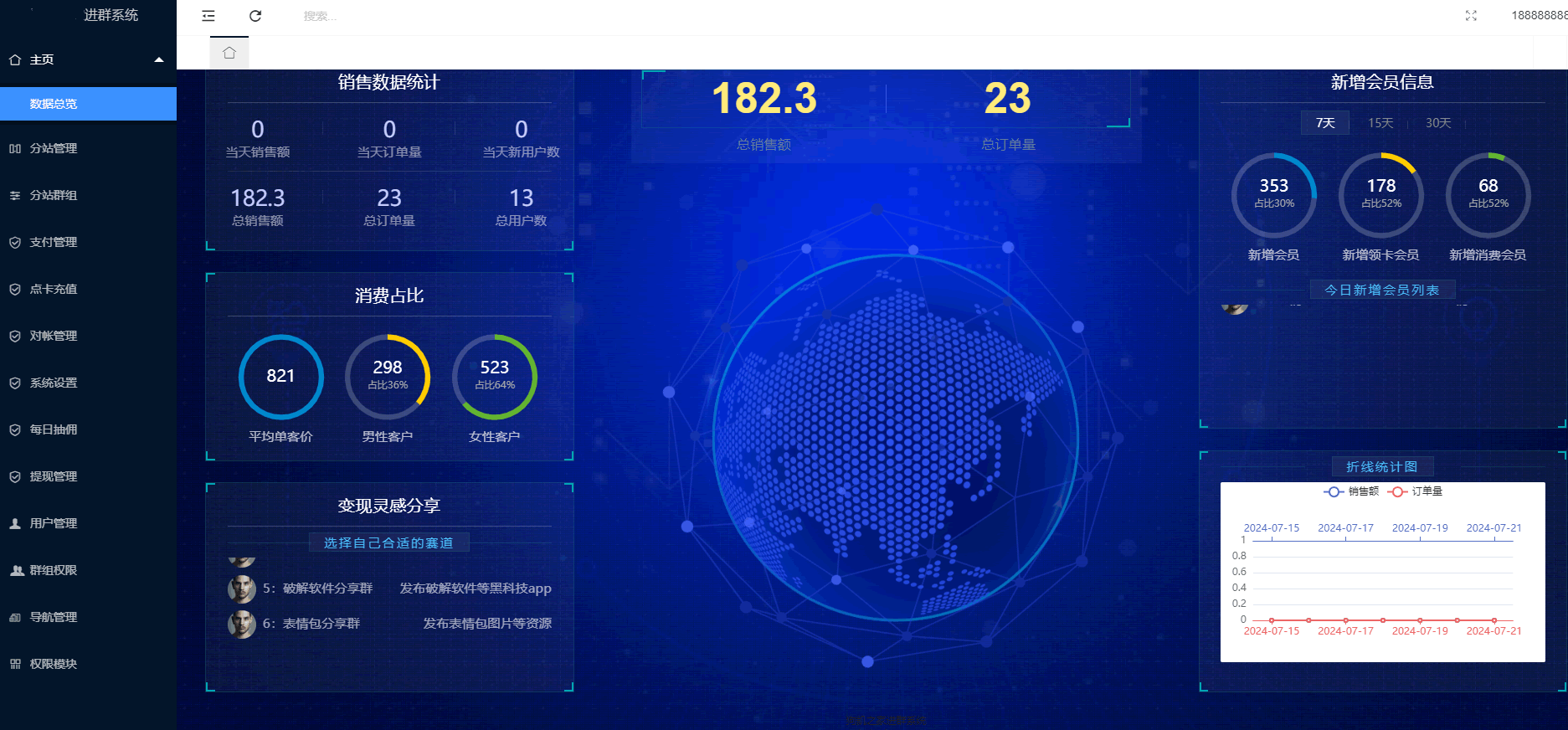
Task: Select the 7天 tab
Action: click(1325, 123)
